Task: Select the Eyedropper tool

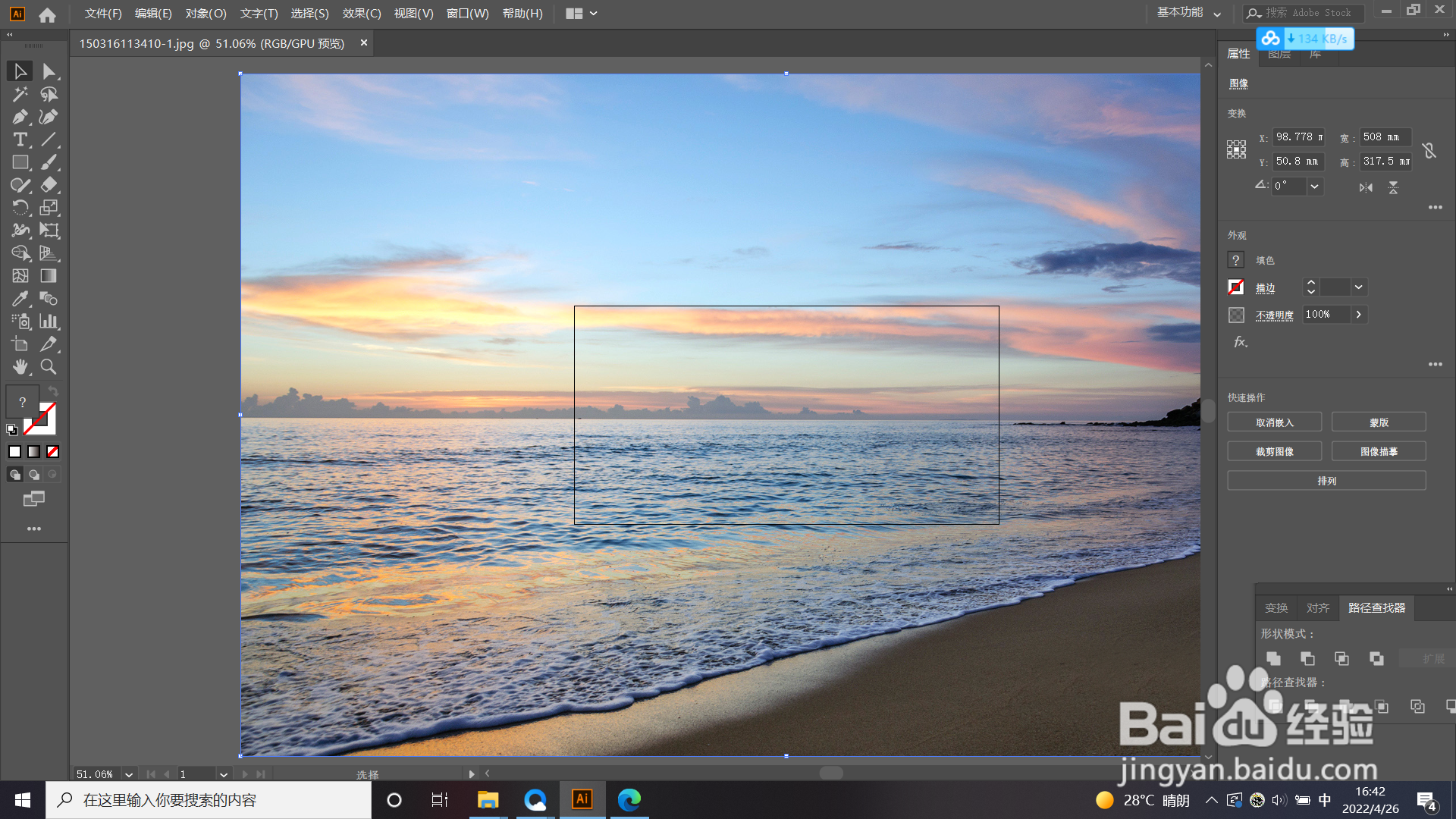Action: coord(20,299)
